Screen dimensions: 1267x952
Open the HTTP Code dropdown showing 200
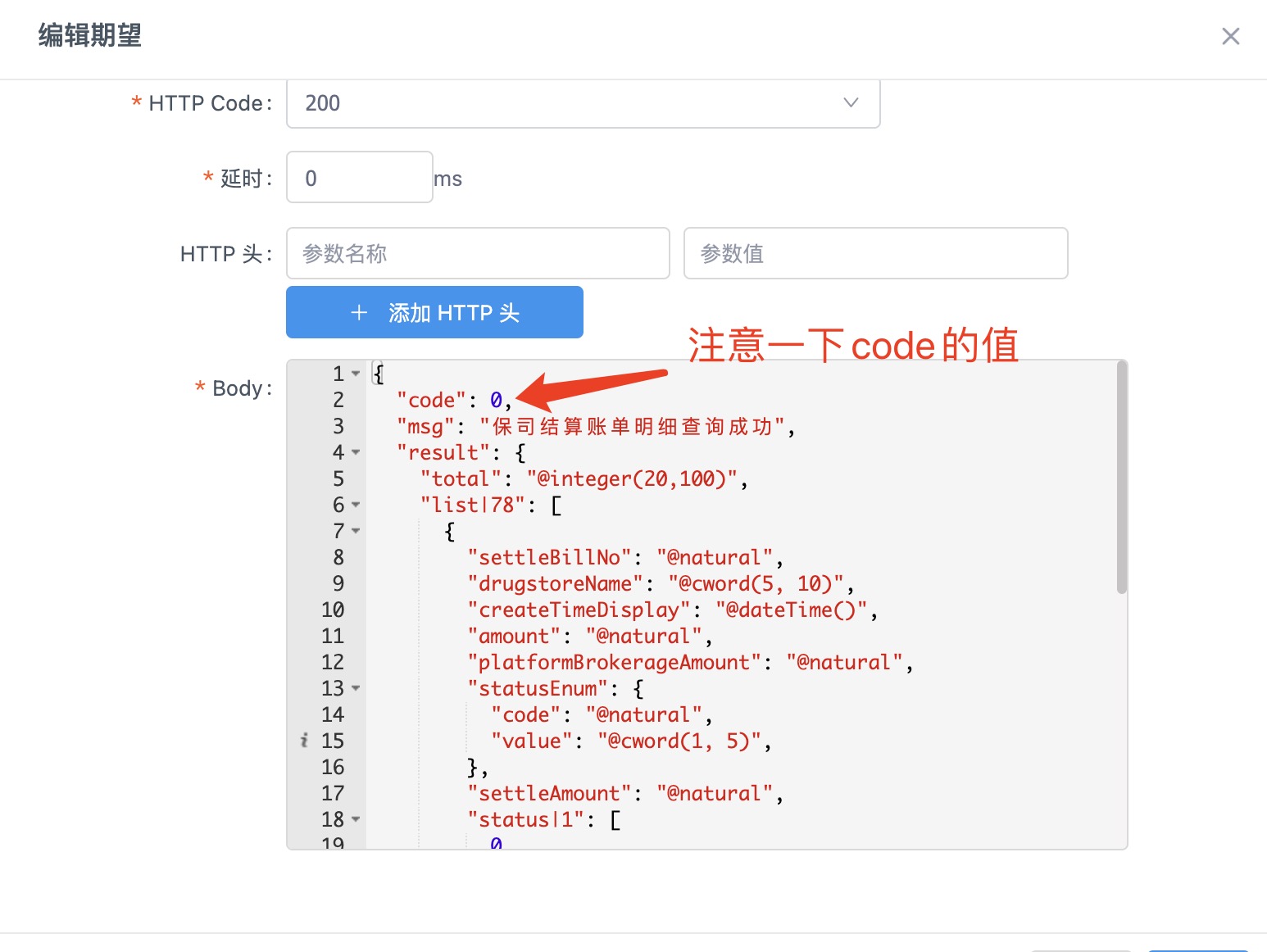(583, 103)
